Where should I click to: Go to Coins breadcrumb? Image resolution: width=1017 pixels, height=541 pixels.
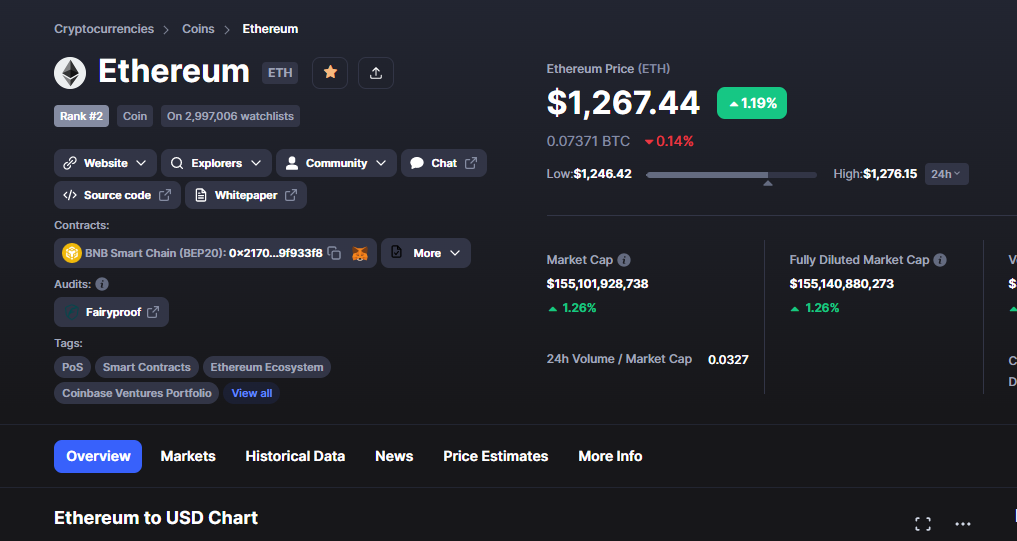(x=198, y=29)
